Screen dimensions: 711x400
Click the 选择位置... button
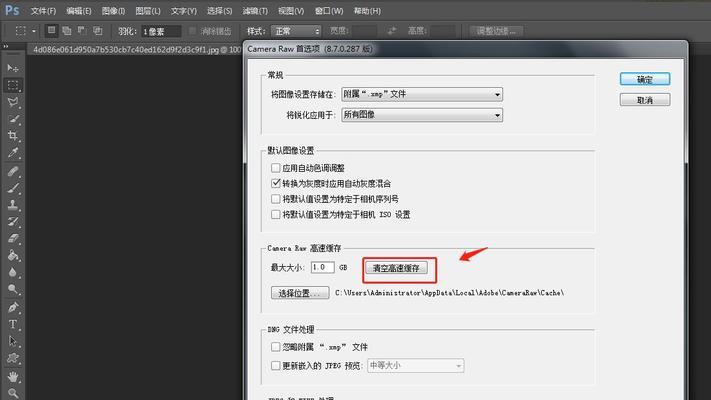(300, 293)
